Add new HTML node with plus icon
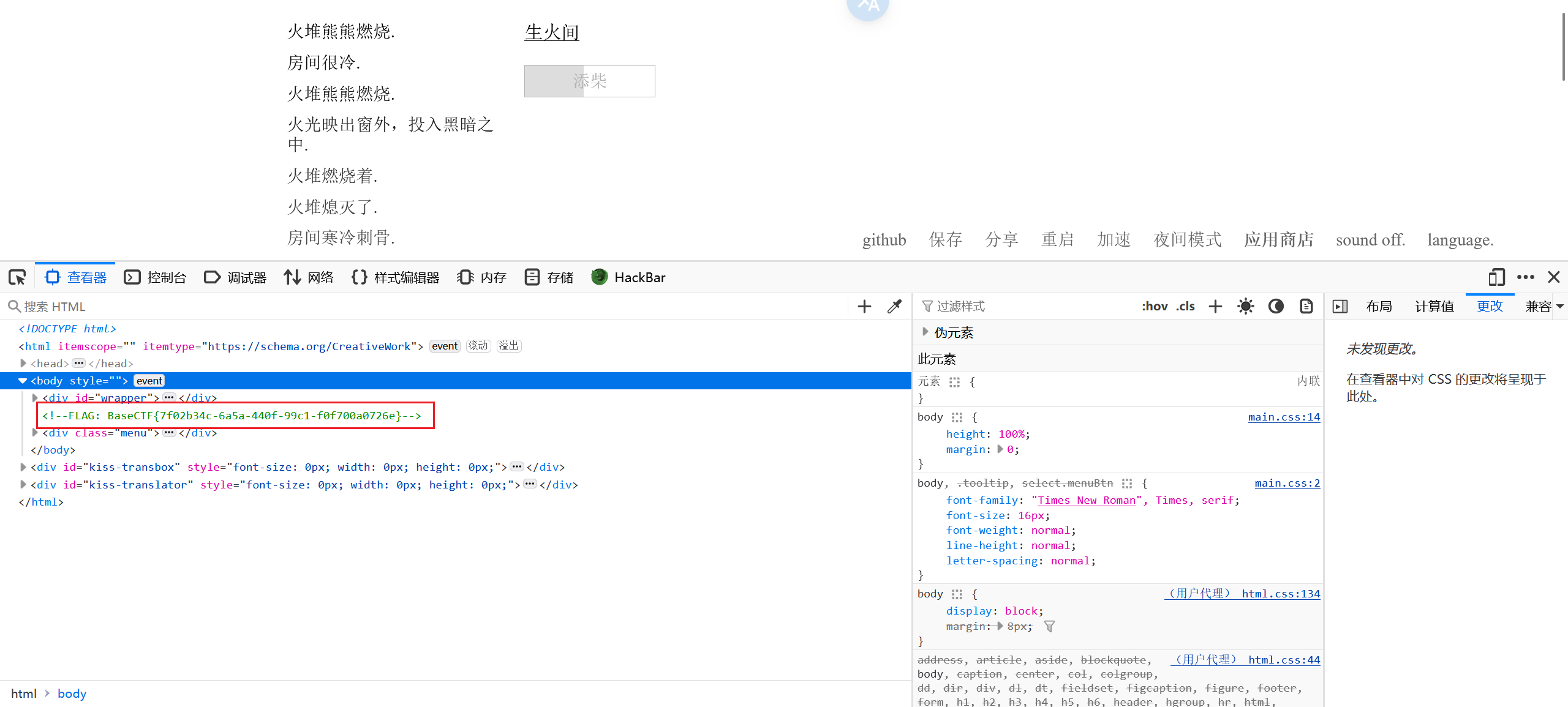 [864, 306]
